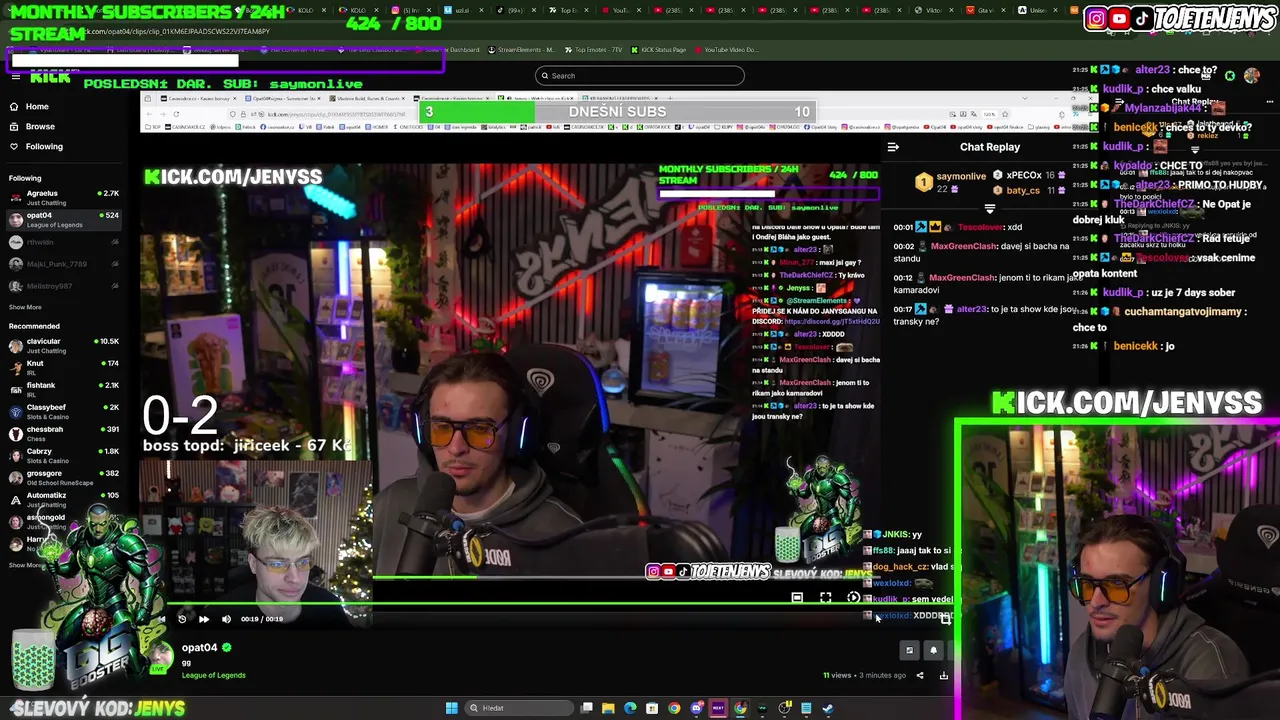Open playback speed settings icon
The image size is (1280, 720).
click(x=853, y=597)
